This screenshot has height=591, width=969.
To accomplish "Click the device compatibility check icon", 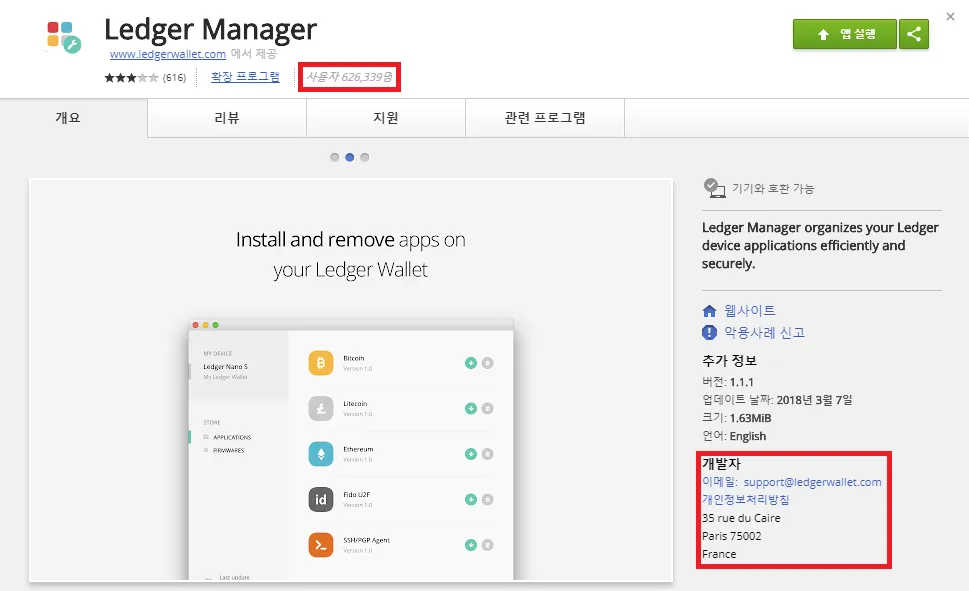I will 714,188.
